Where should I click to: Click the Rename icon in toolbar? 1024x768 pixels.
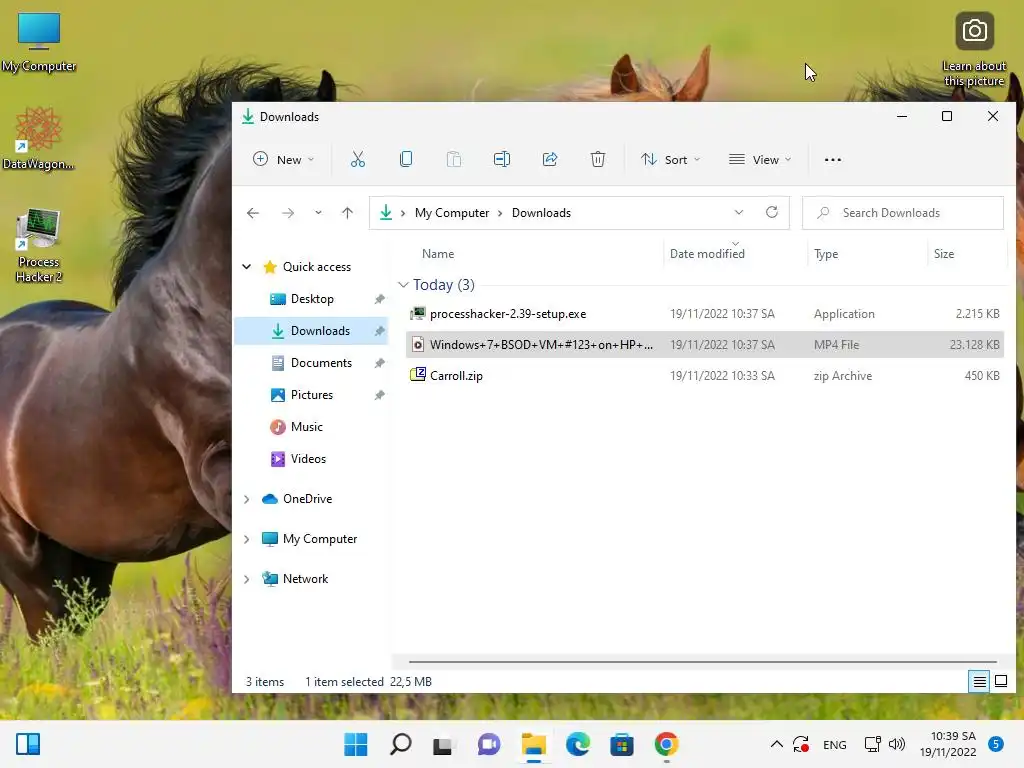coord(502,159)
